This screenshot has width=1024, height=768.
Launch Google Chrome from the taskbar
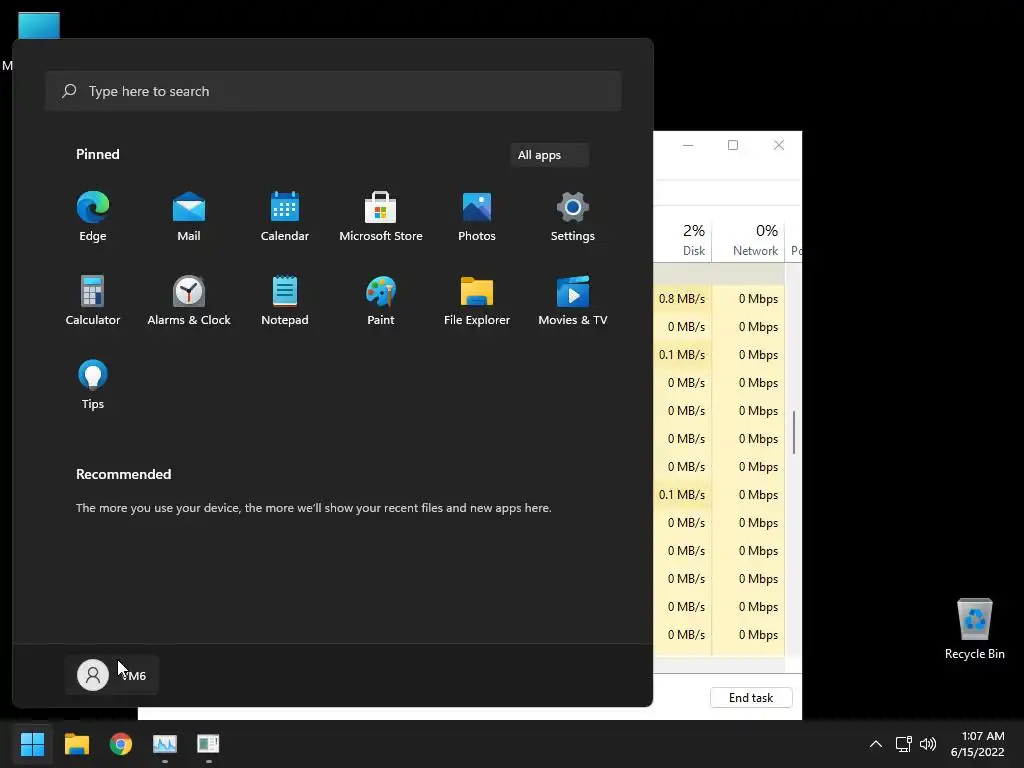coord(121,744)
